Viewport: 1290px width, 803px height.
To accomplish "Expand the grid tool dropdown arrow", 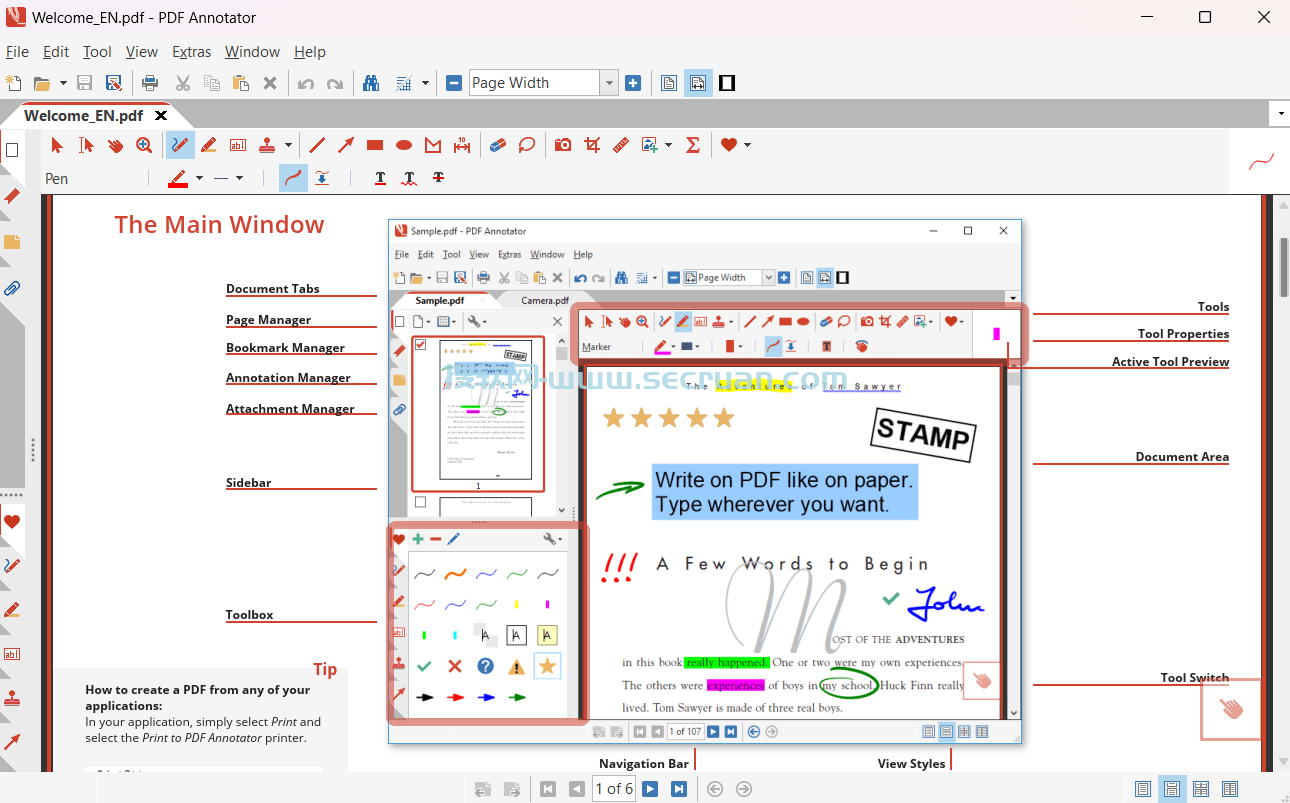I will pos(425,83).
